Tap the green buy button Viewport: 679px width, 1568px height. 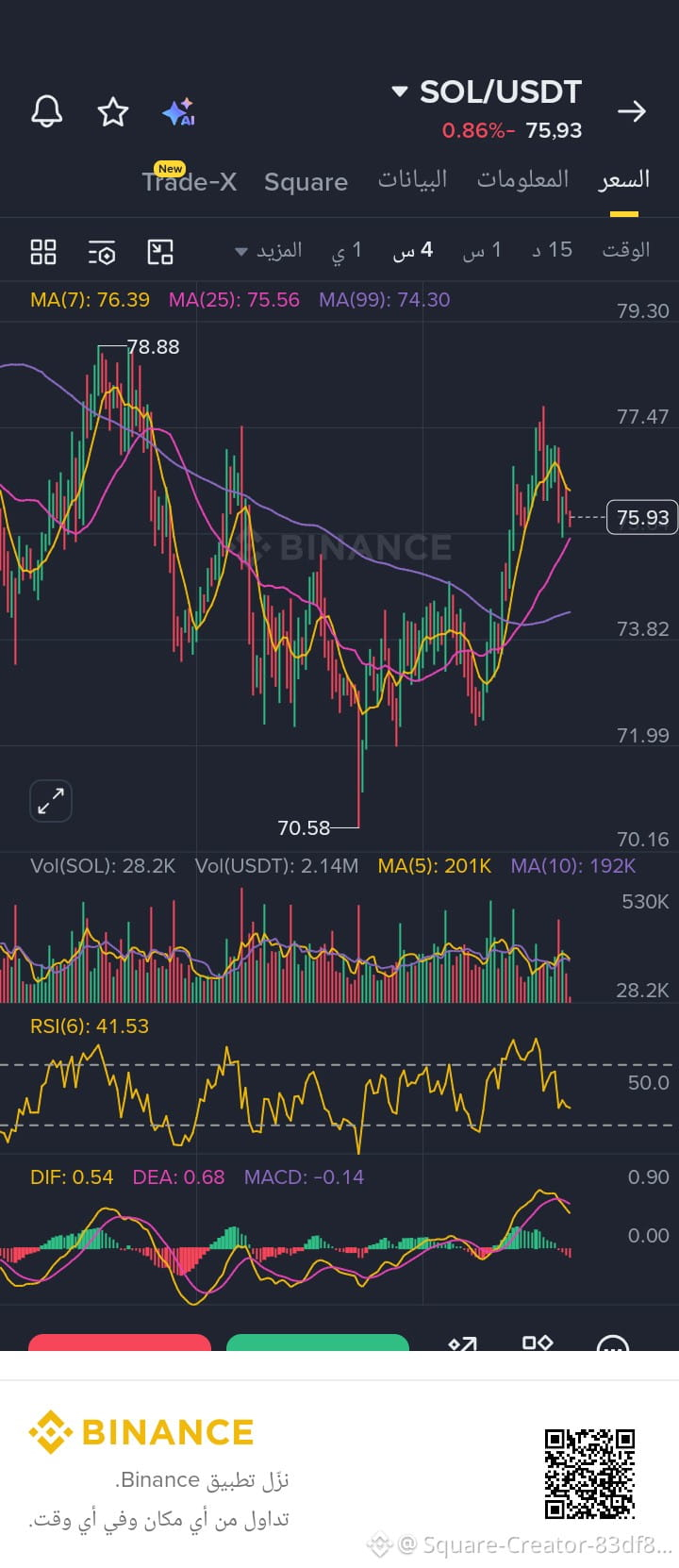tap(318, 1343)
